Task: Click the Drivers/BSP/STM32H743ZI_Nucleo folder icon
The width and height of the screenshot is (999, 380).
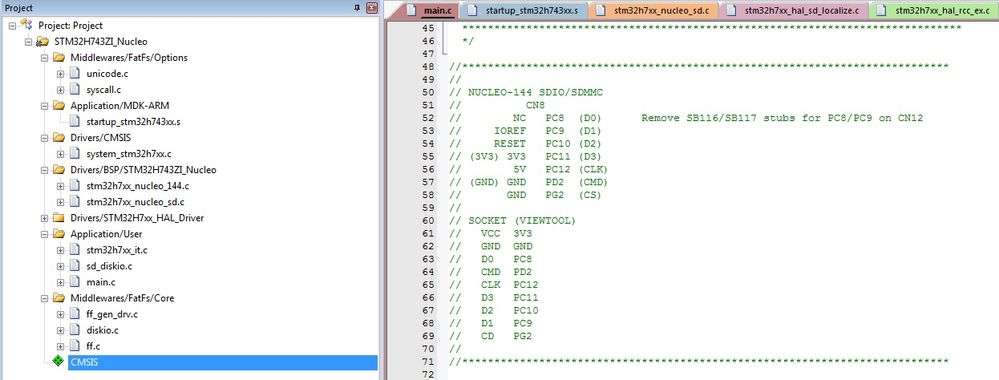Action: coord(59,170)
